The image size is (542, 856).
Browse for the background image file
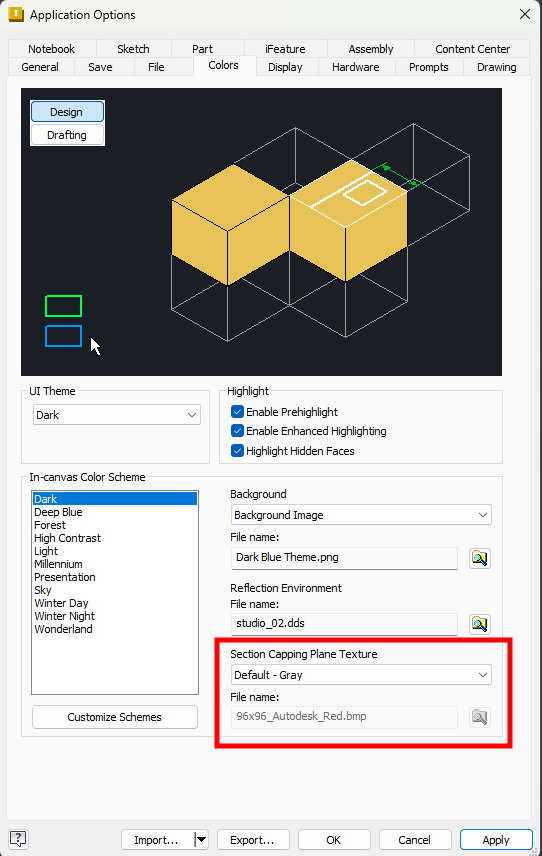click(x=480, y=558)
